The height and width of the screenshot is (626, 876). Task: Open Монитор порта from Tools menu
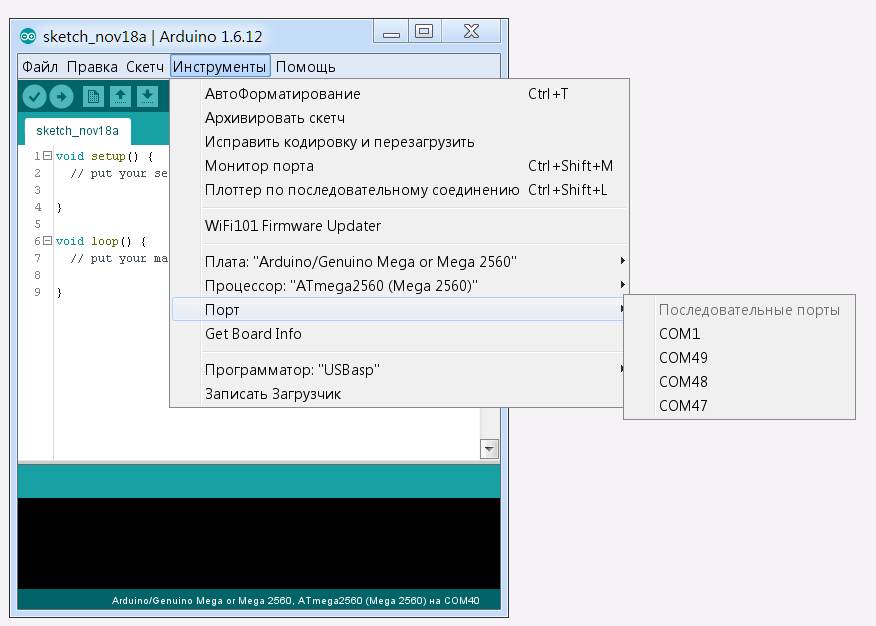pos(259,166)
